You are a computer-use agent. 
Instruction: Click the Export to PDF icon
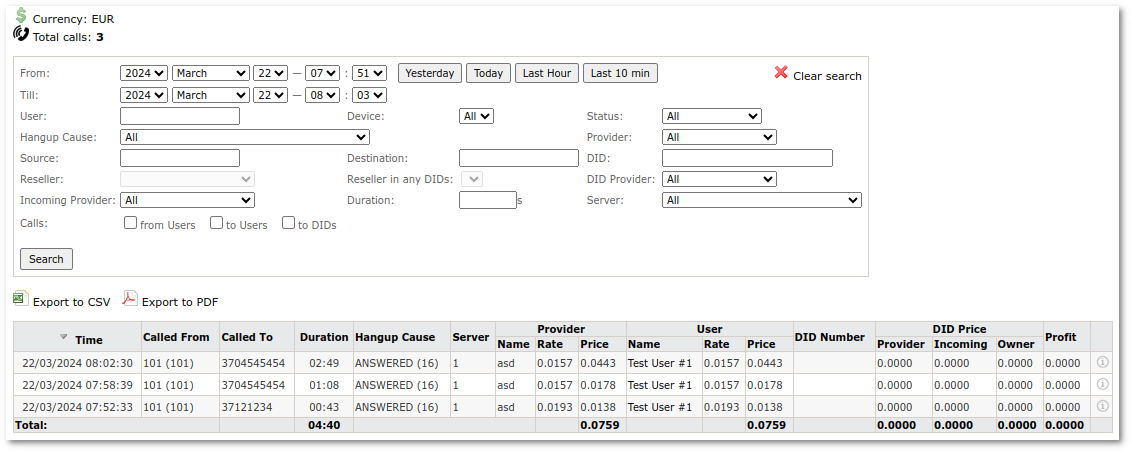pyautogui.click(x=129, y=299)
